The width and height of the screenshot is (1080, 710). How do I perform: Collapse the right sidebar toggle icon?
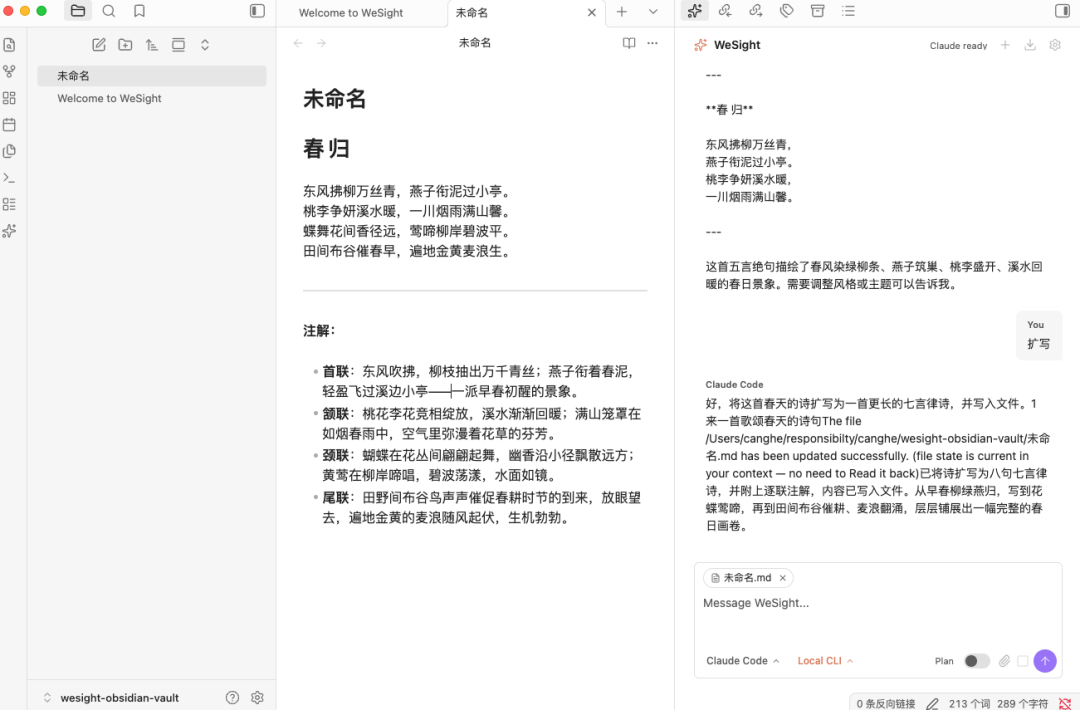tap(1062, 11)
